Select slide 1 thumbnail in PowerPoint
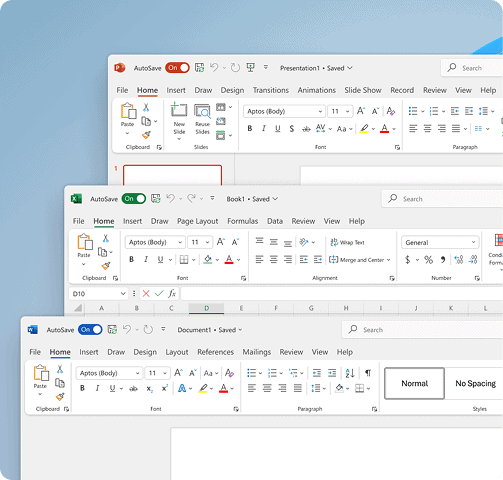This screenshot has height=480, width=503. pyautogui.click(x=172, y=175)
